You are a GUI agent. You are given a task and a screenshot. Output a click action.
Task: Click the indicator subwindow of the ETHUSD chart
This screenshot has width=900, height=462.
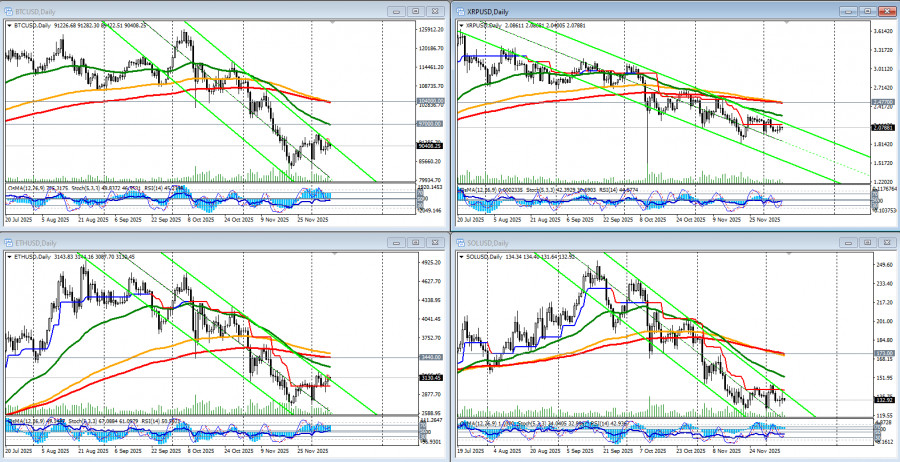(x=210, y=430)
